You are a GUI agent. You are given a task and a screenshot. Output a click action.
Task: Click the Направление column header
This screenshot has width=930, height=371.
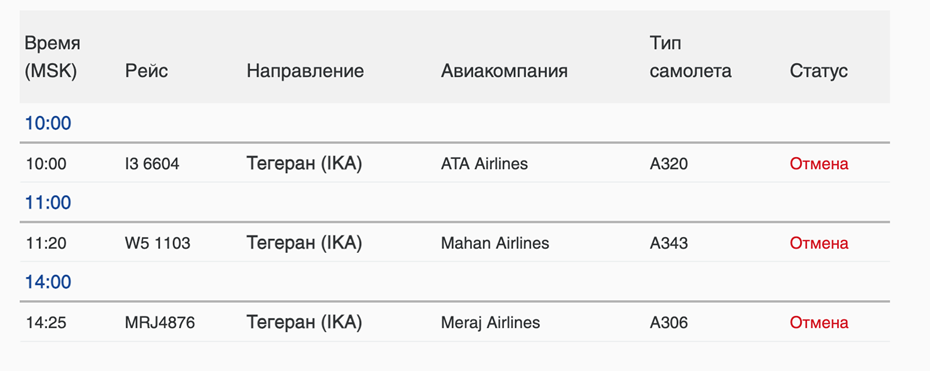(x=305, y=71)
